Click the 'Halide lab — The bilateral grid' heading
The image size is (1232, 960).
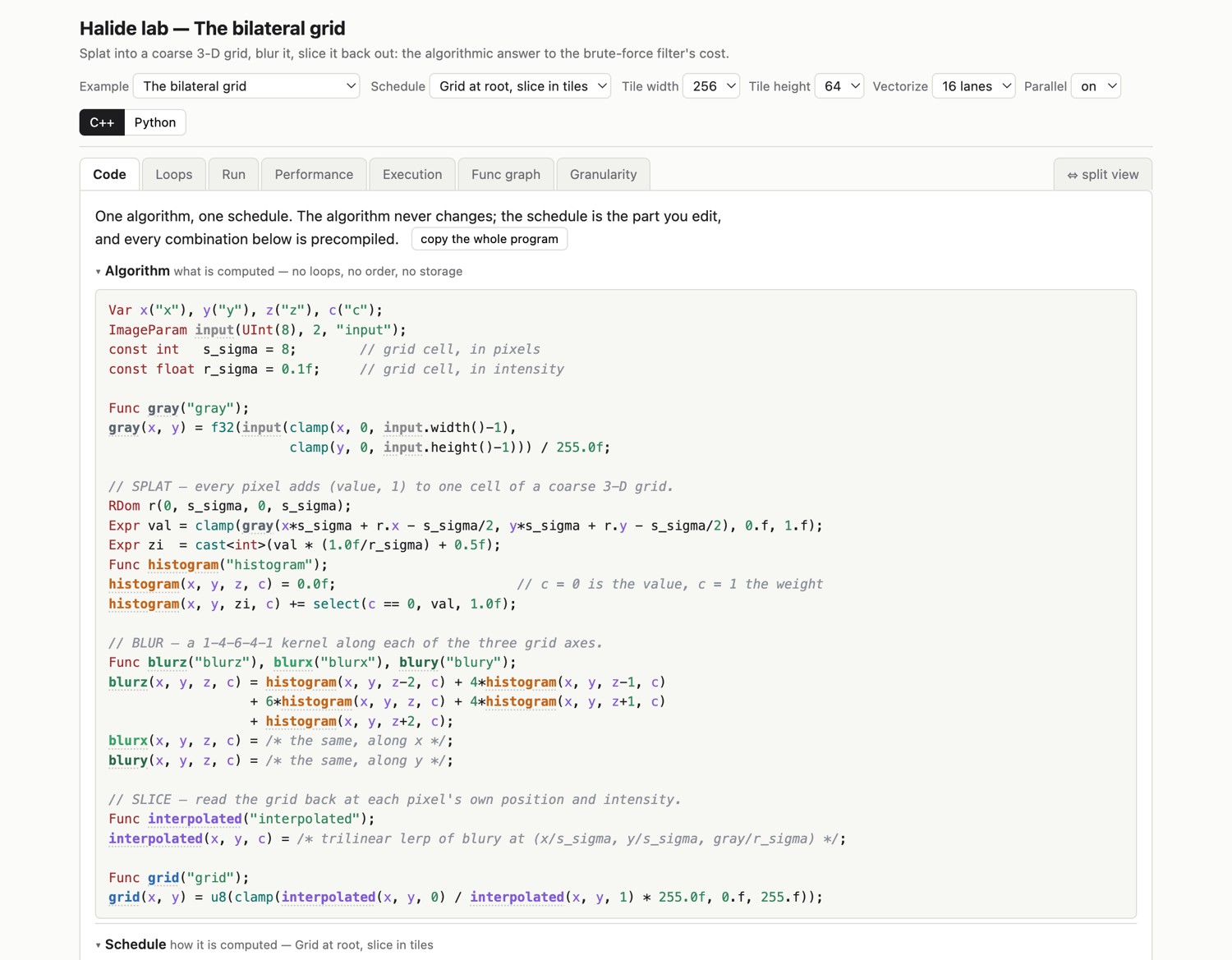coord(212,28)
